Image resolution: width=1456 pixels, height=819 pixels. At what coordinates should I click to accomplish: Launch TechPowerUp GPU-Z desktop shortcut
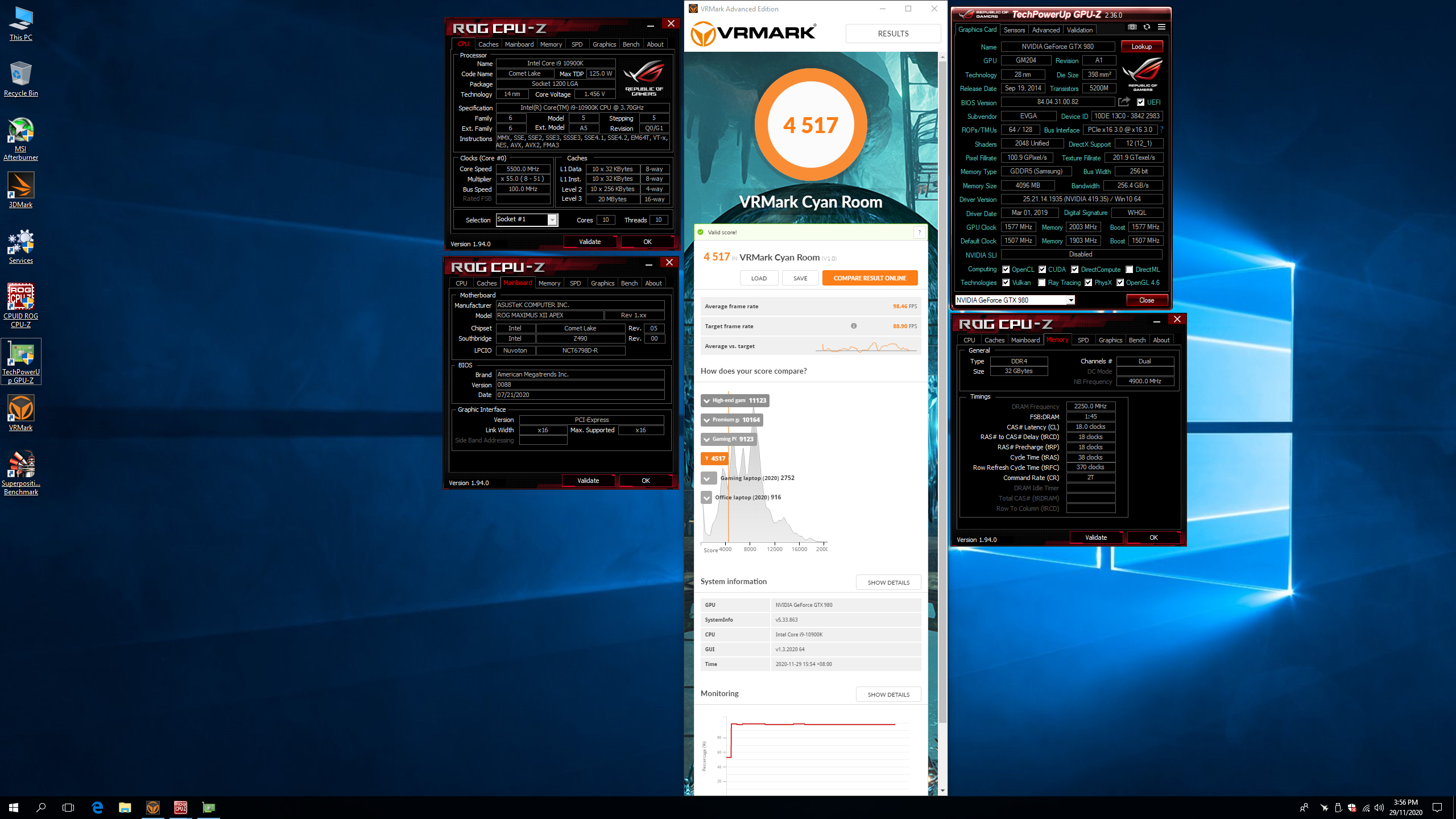21,362
